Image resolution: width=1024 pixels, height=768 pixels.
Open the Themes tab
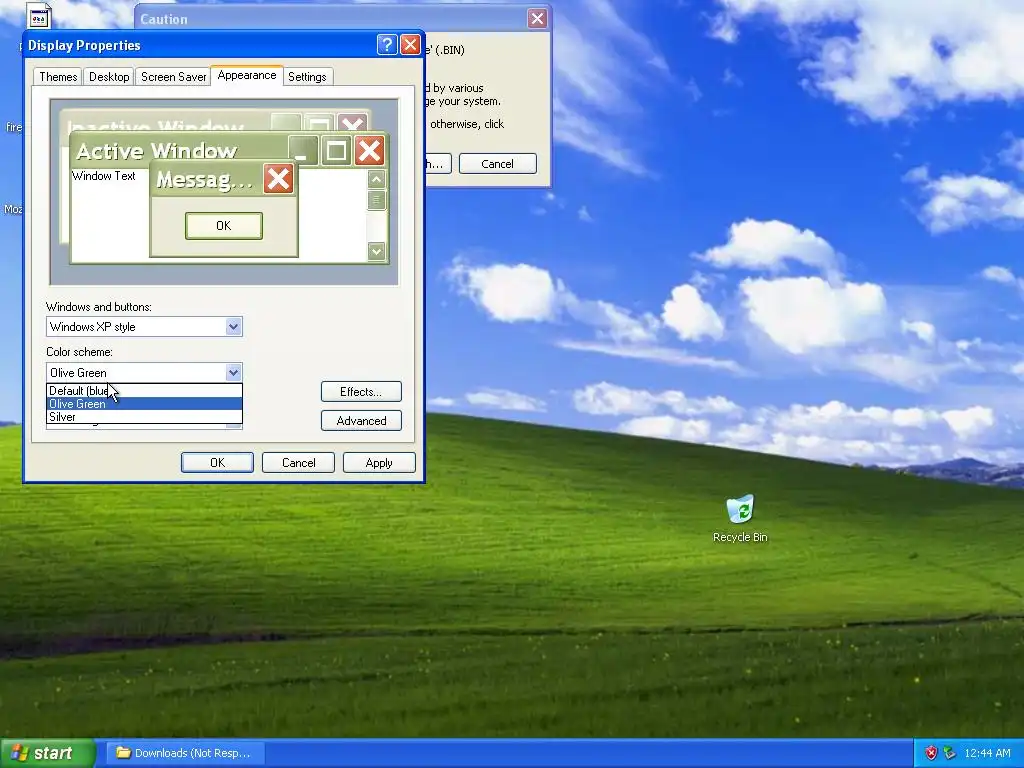tap(58, 76)
